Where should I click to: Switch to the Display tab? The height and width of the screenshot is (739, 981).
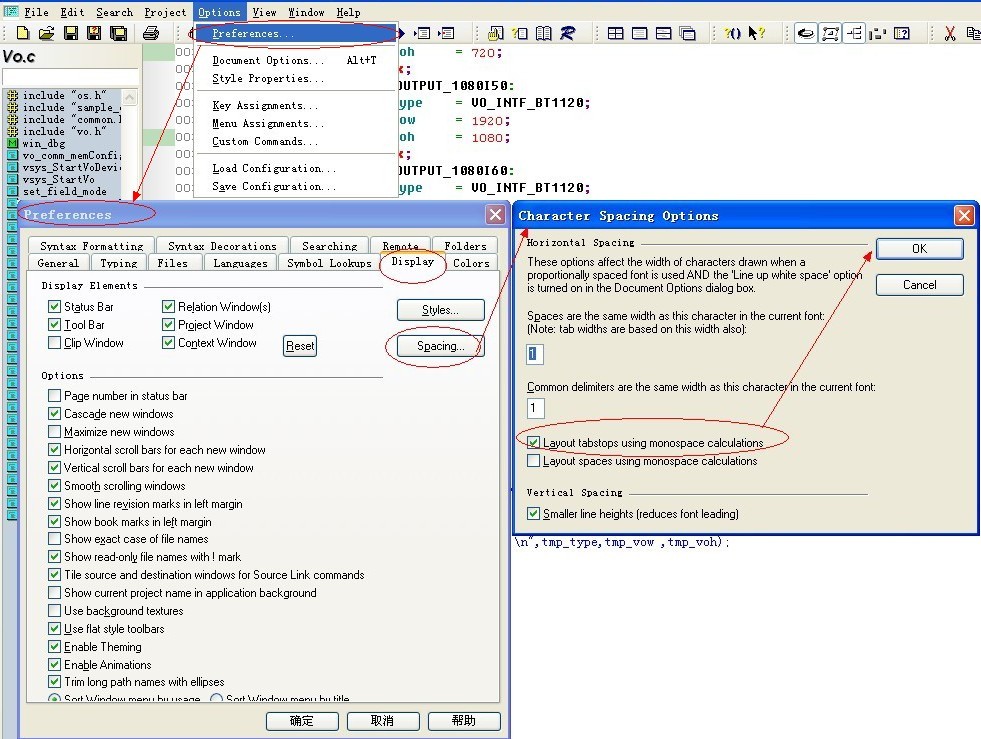[x=413, y=262]
